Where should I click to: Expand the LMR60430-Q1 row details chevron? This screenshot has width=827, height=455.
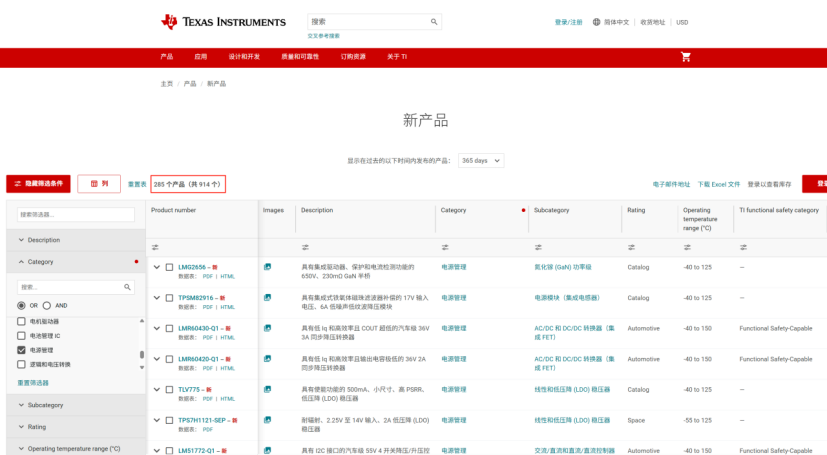(157, 328)
